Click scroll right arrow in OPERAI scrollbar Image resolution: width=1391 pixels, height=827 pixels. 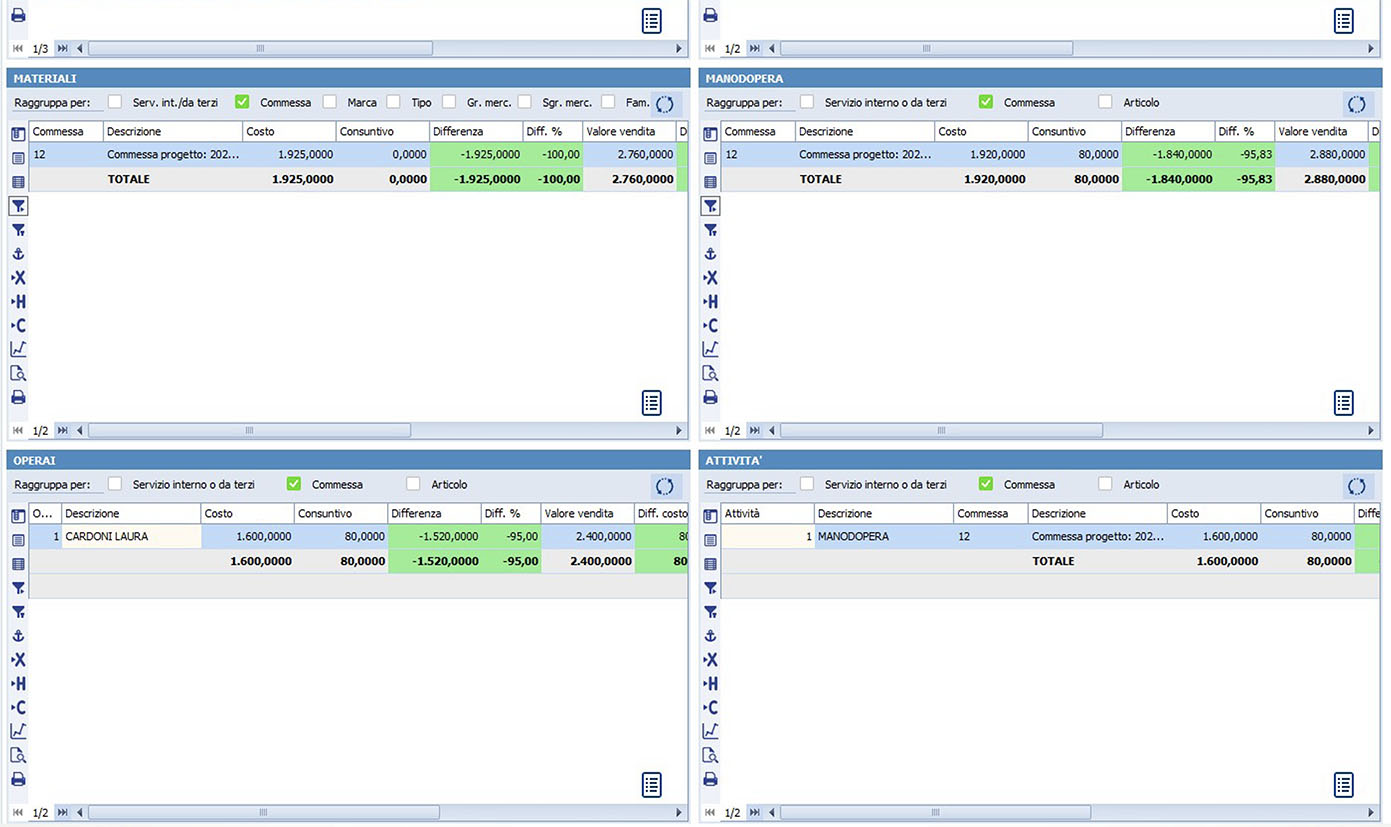pyautogui.click(x=679, y=813)
